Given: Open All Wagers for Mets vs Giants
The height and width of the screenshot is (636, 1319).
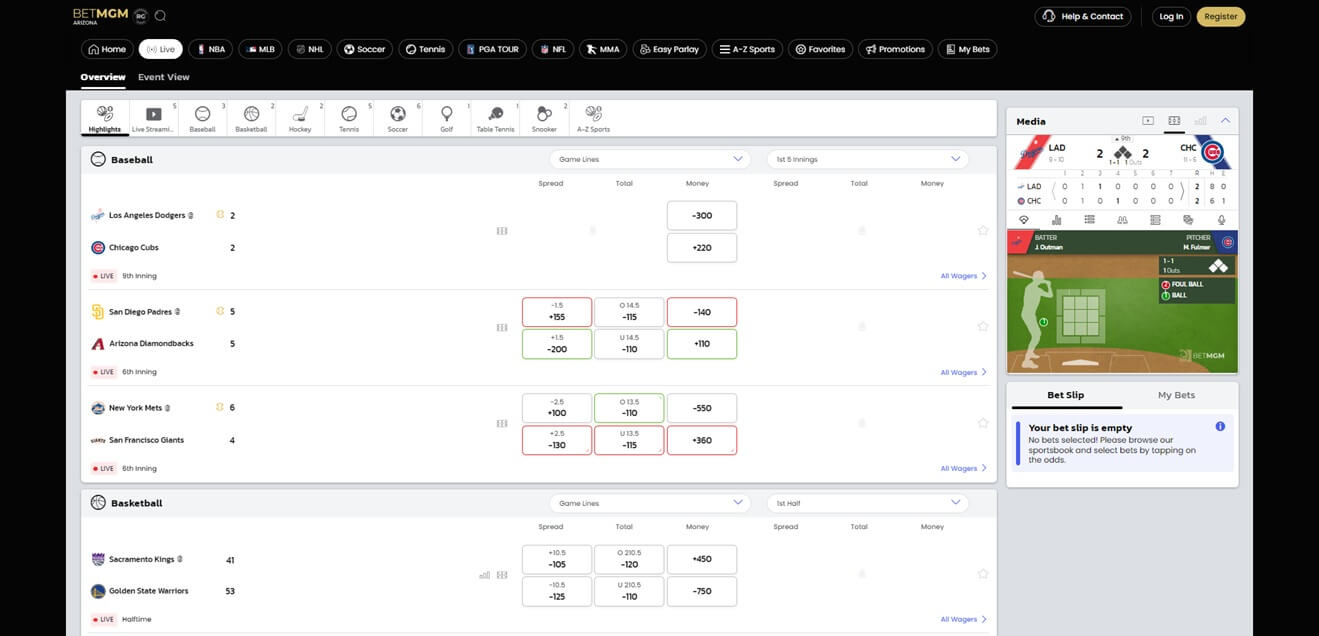Looking at the screenshot, I should [964, 468].
